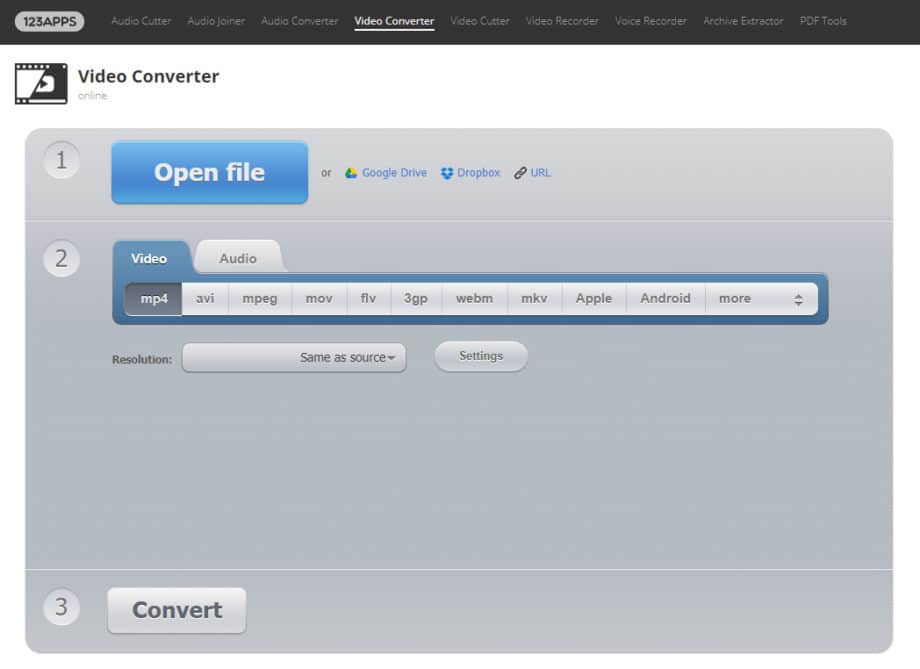Switch to the Audio tab
The width and height of the screenshot is (920, 669).
(x=239, y=257)
